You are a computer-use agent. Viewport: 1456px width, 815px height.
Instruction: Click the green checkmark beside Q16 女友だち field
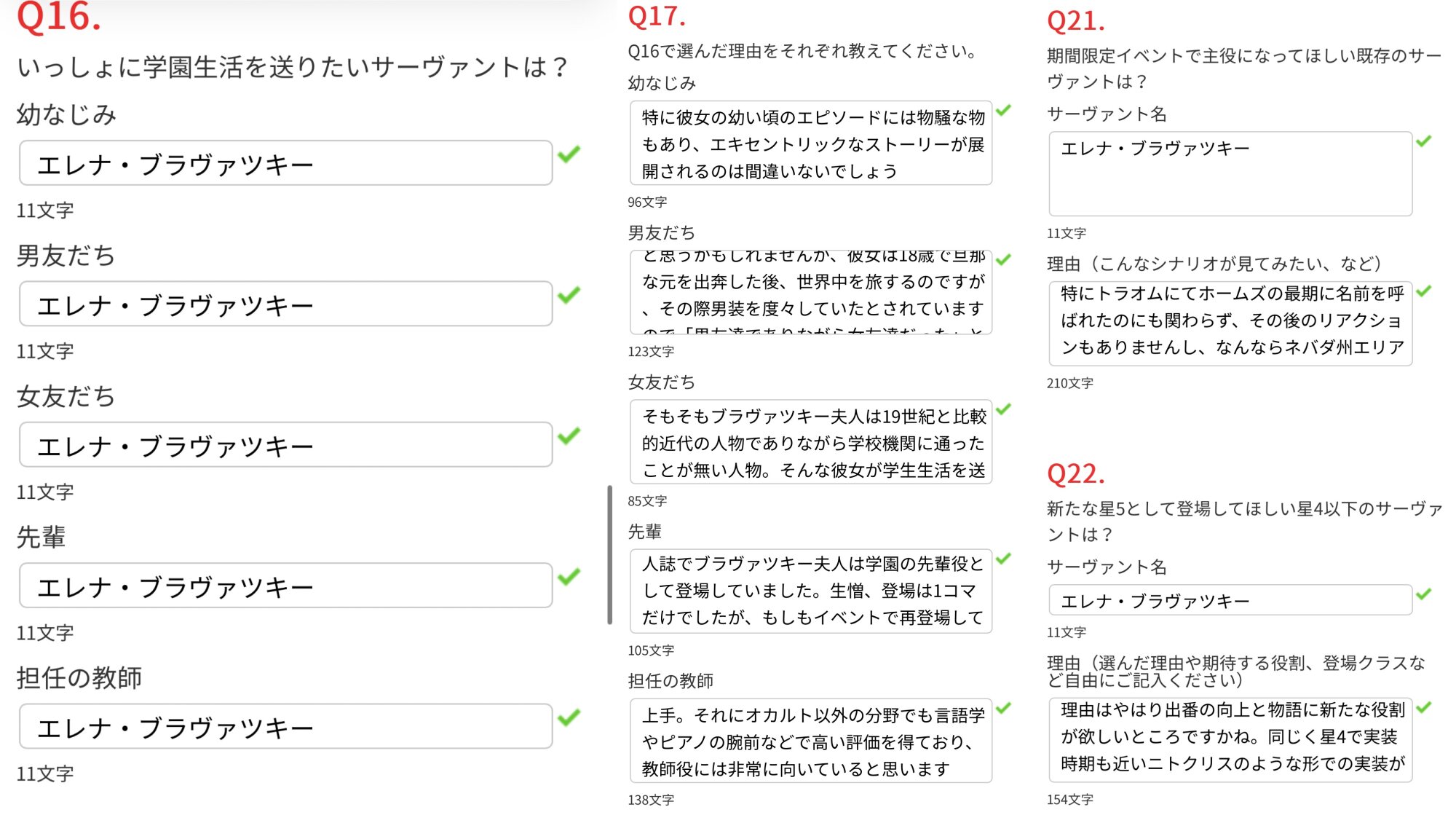[x=569, y=436]
